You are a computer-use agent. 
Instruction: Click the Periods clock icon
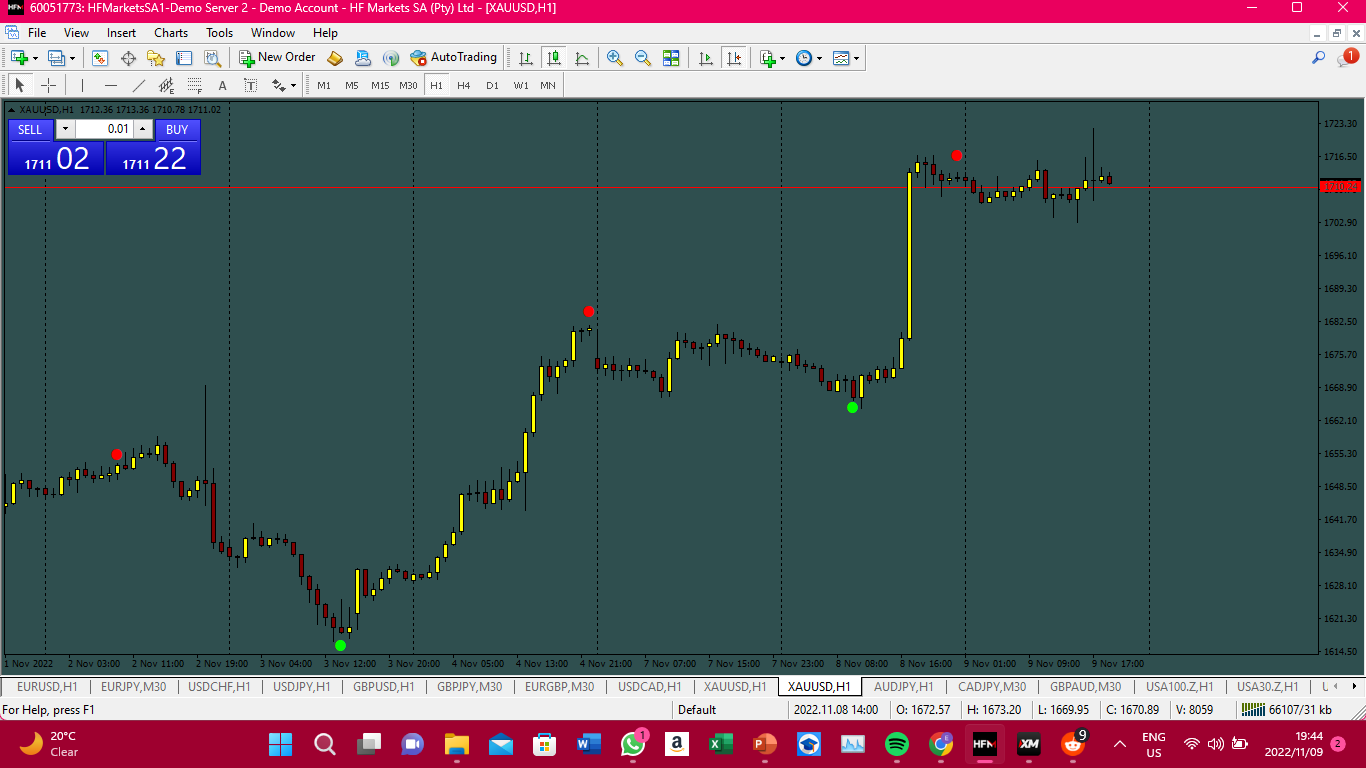click(803, 58)
